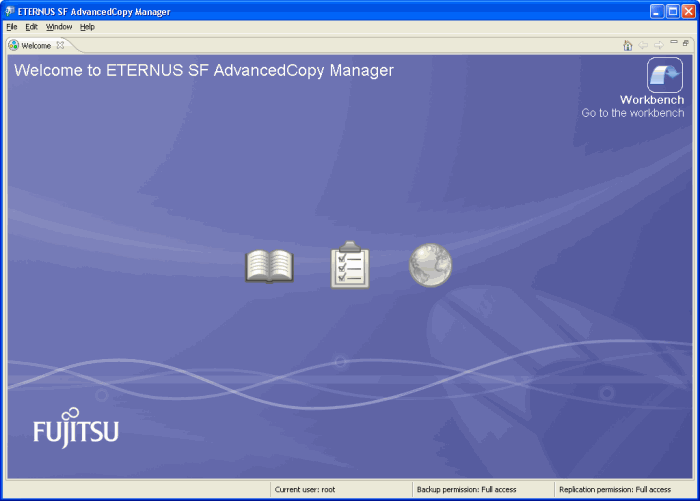Viewport: 700px width, 501px height.
Task: Maximize the ETERNUS SF AdvancedCopy Manager window
Action: (x=672, y=11)
